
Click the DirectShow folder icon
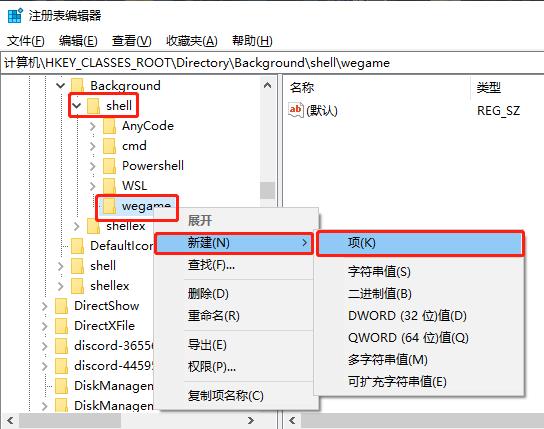coord(61,306)
